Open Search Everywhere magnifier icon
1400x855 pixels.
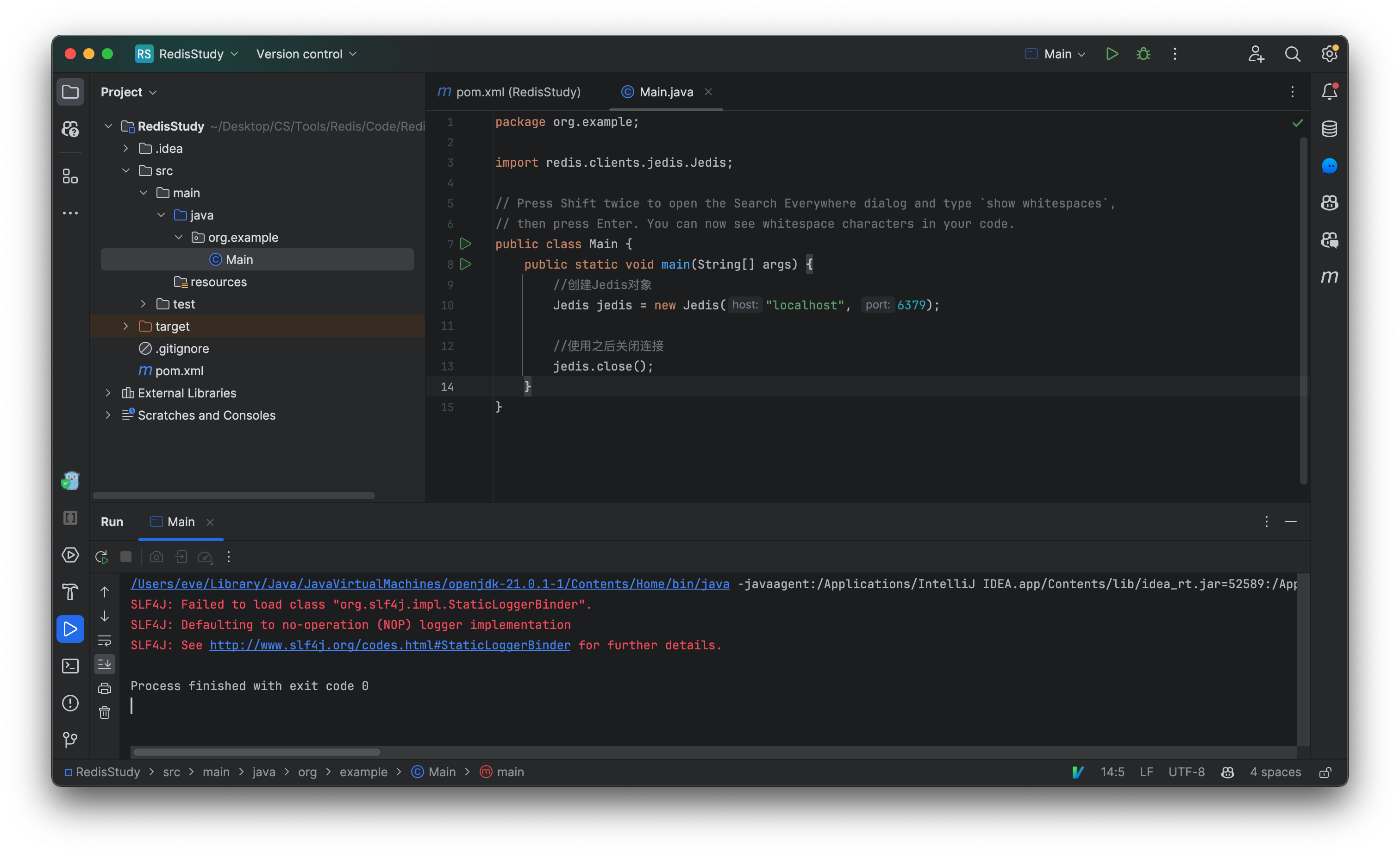click(x=1293, y=54)
